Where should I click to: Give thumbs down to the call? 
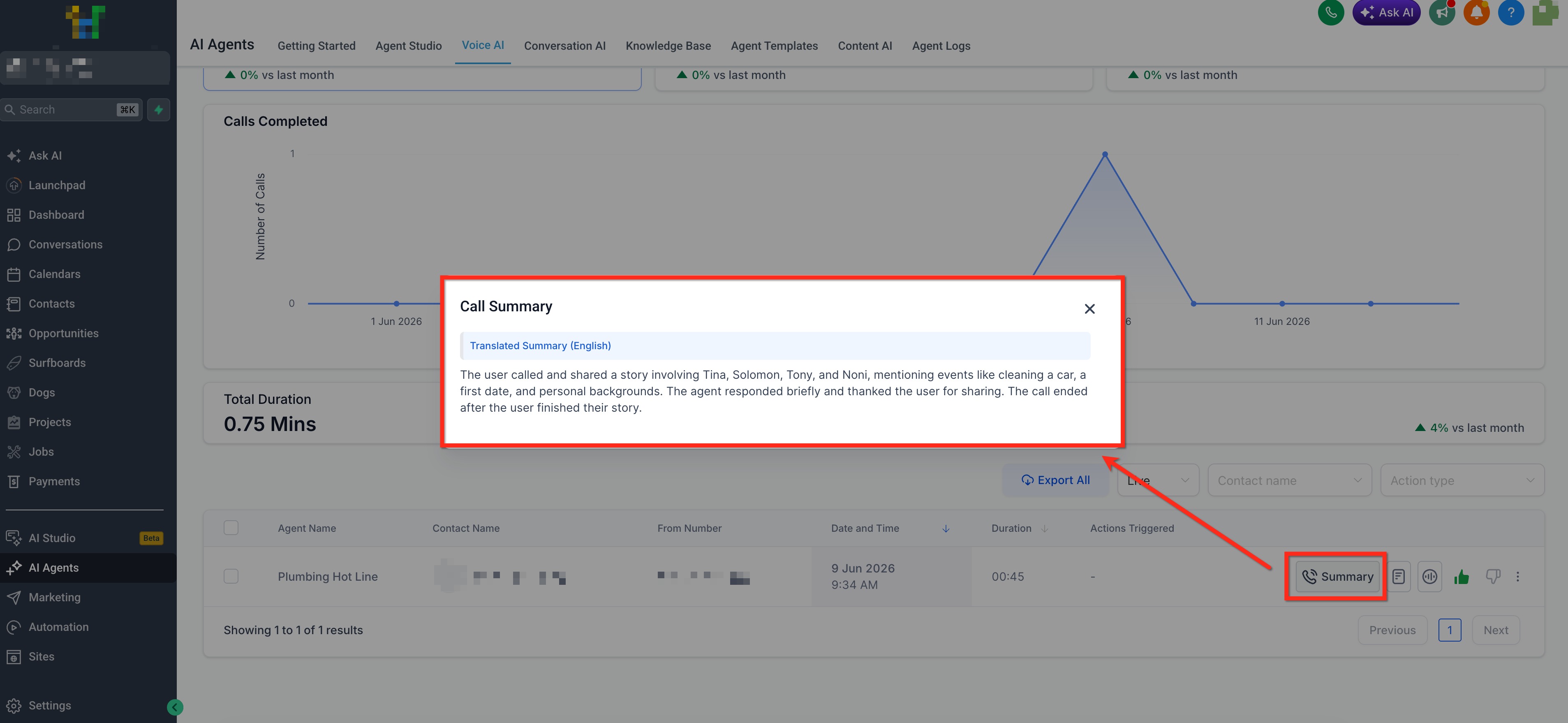pos(1493,576)
